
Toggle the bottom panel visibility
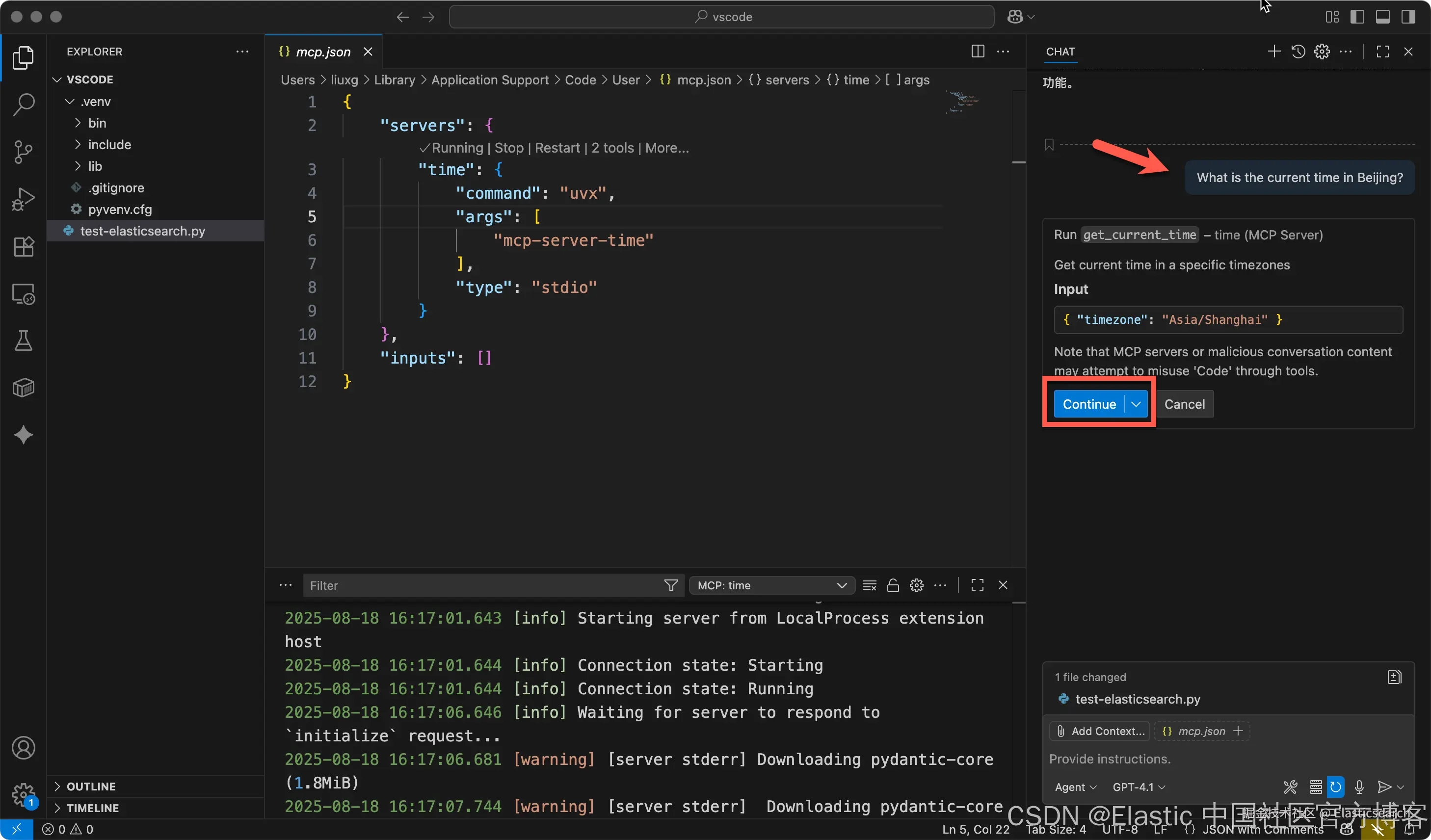coord(1383,17)
